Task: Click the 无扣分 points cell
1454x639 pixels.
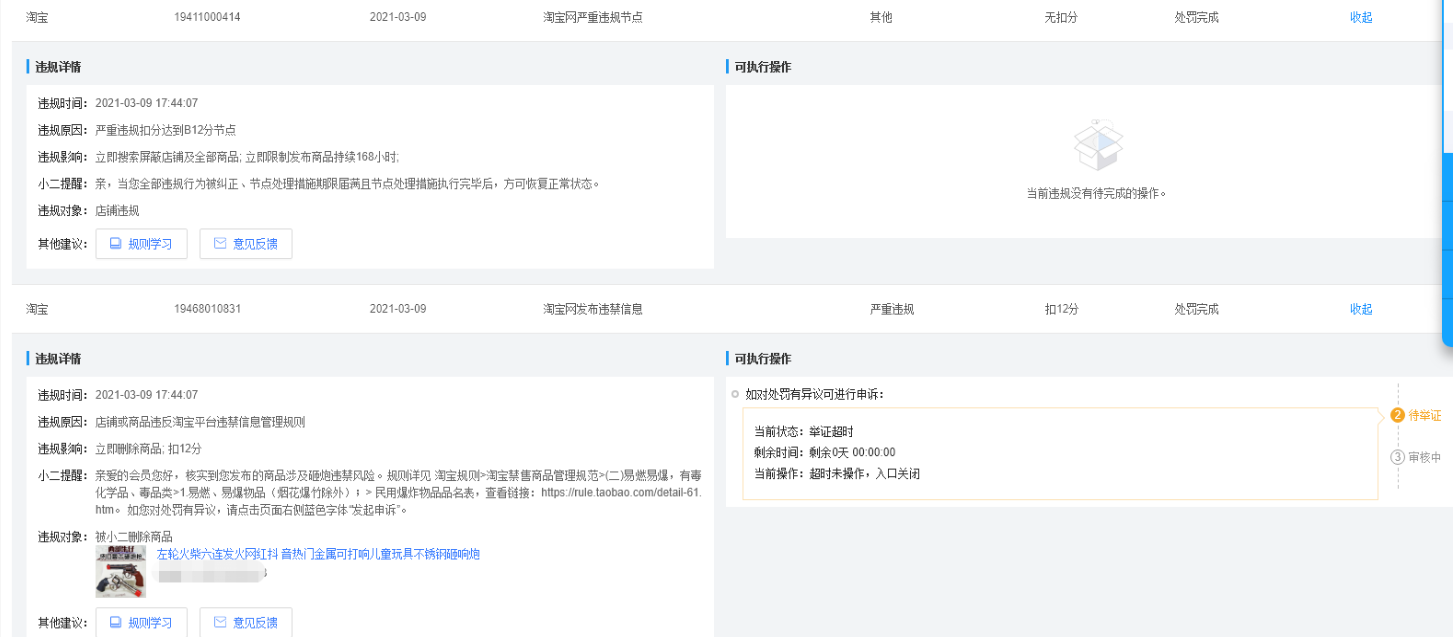Action: pos(1061,17)
